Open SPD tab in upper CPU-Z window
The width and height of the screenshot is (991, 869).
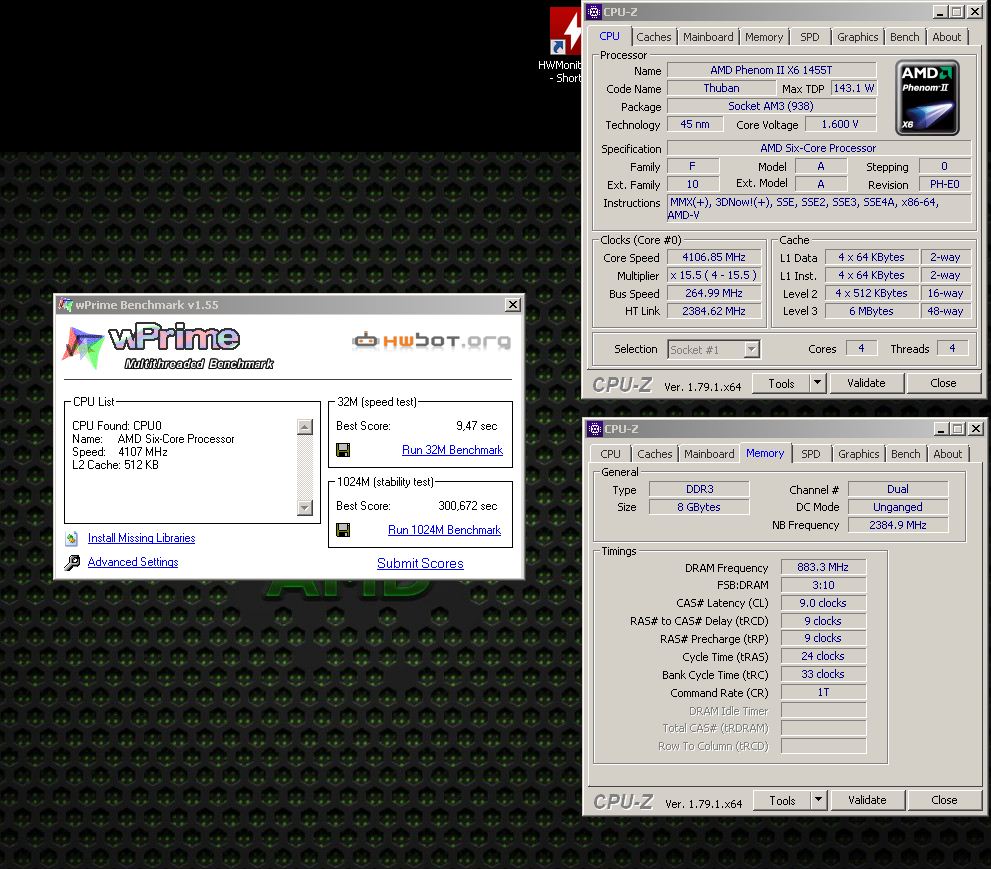coord(810,37)
